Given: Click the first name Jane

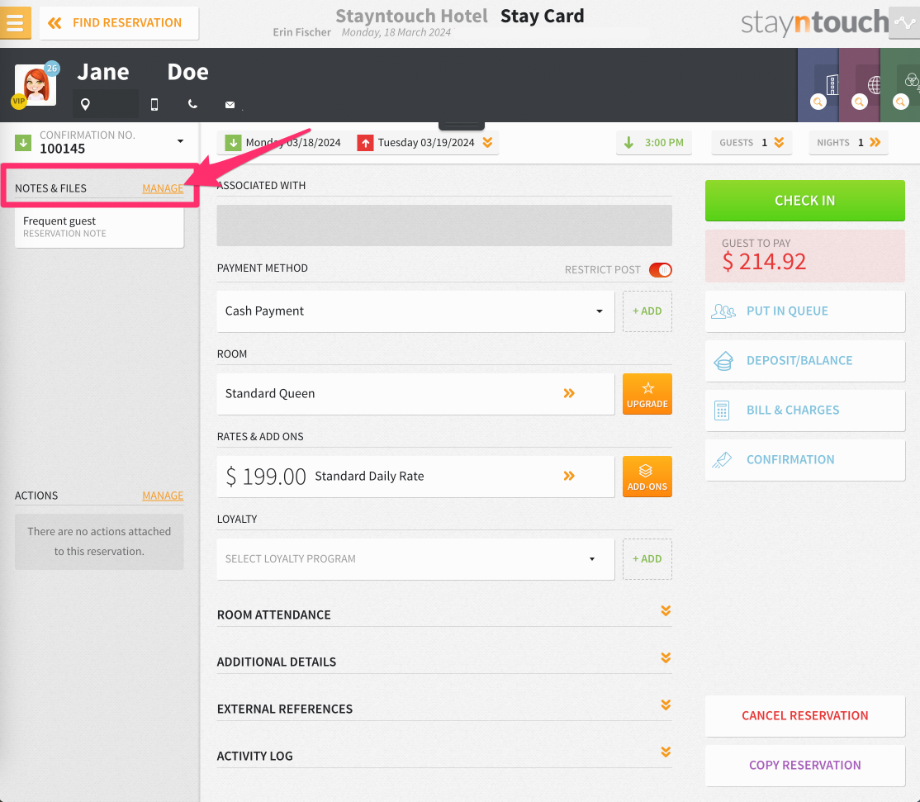Looking at the screenshot, I should (103, 72).
